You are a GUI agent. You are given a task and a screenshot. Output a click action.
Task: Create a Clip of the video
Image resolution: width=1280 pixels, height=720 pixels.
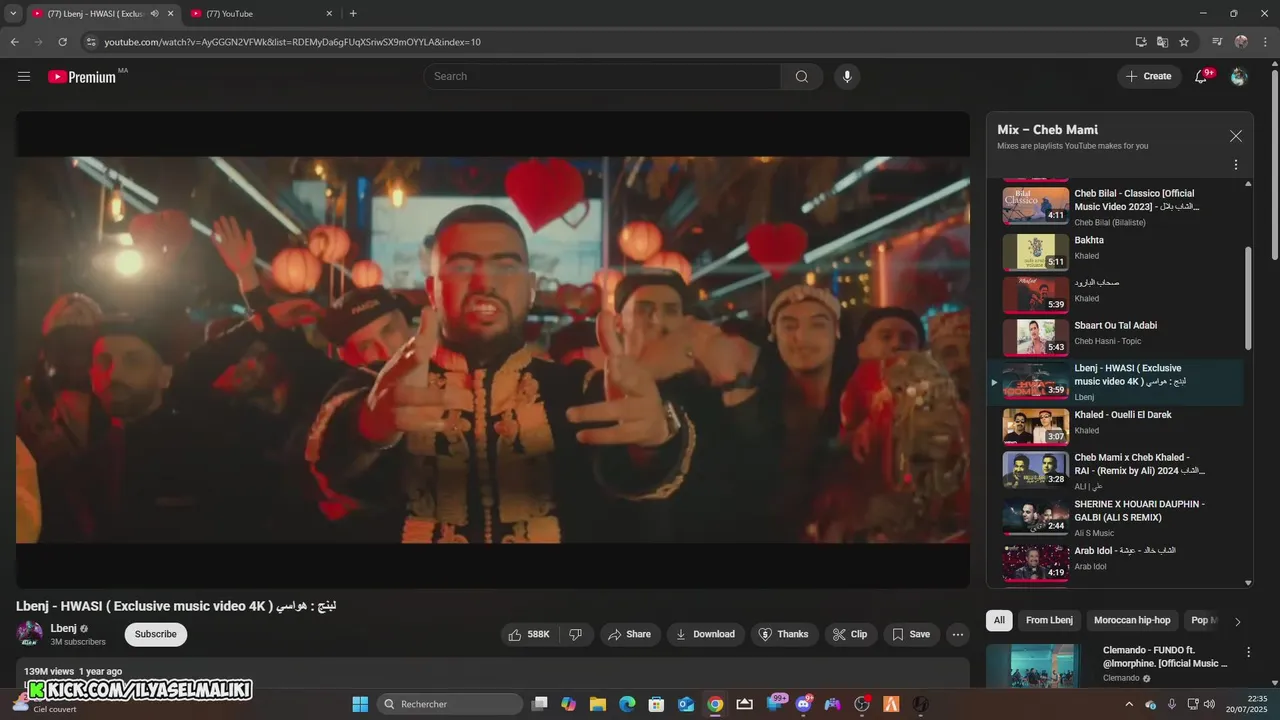click(851, 634)
